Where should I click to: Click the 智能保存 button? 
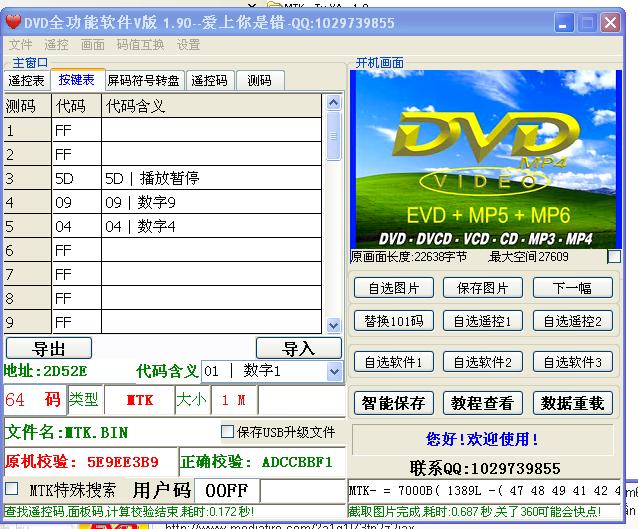[394, 403]
